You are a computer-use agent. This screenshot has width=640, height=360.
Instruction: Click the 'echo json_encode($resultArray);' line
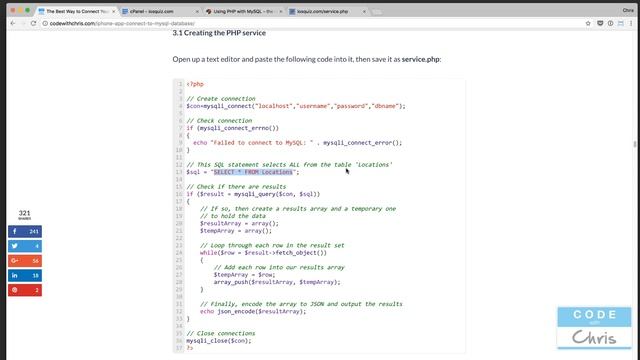click(x=253, y=312)
